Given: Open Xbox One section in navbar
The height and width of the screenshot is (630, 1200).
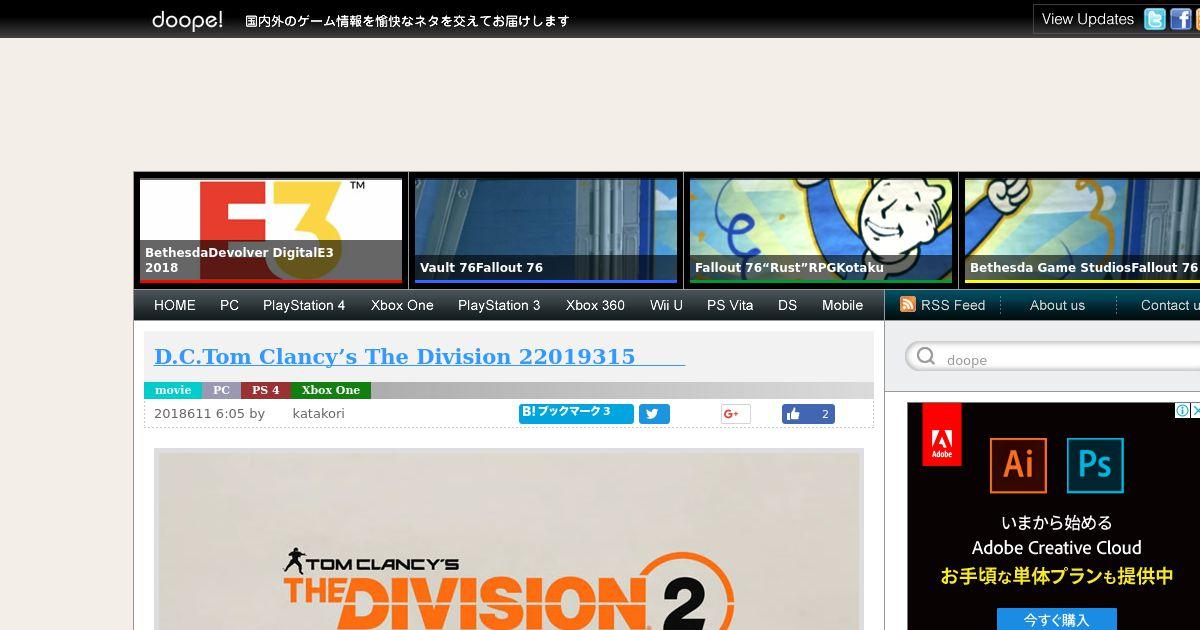Looking at the screenshot, I should click(402, 305).
